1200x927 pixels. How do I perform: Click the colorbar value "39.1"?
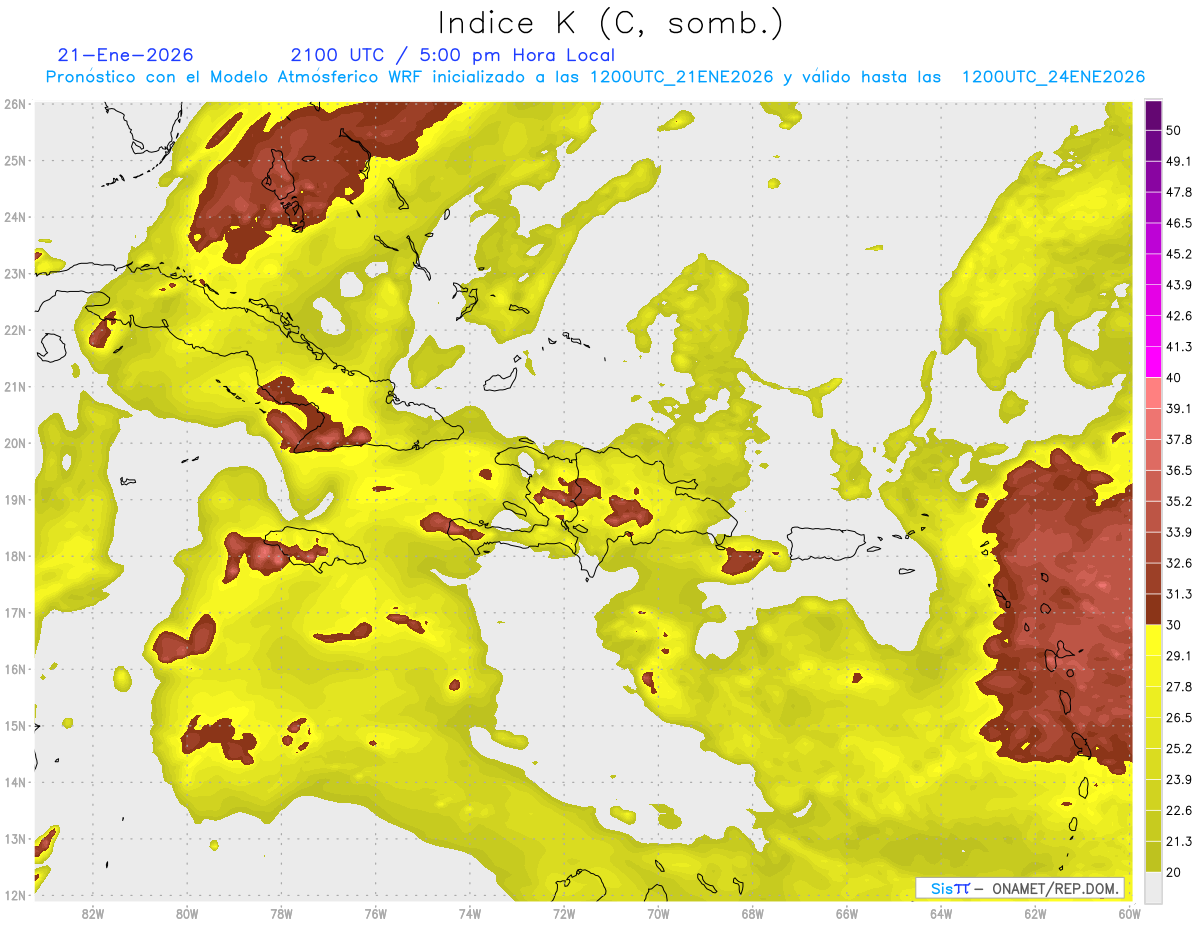1178,408
